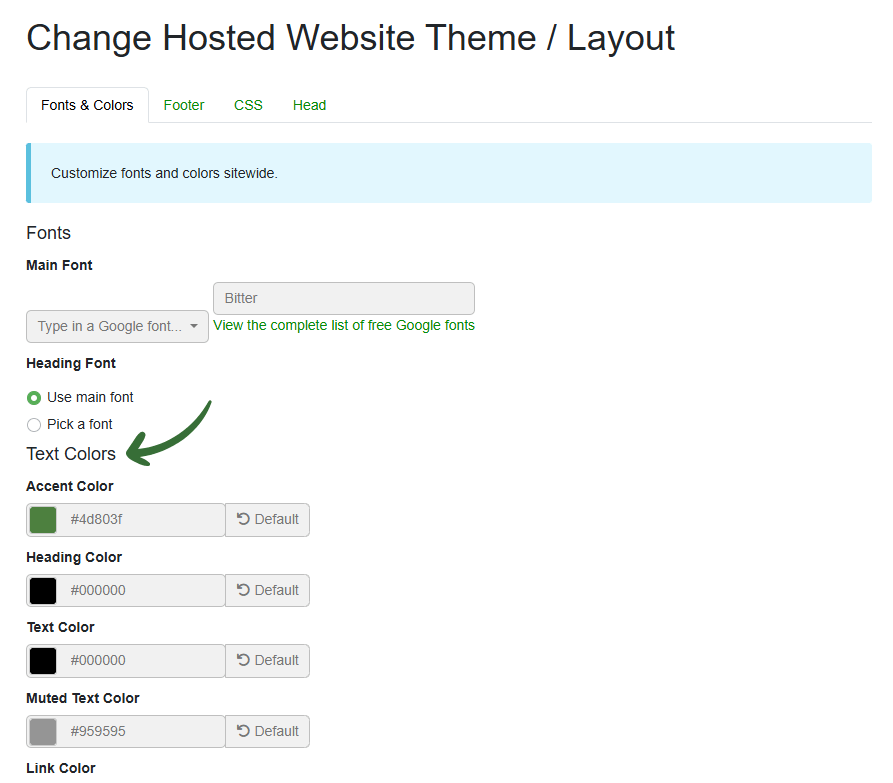Click the #959595 muted color hex field
893x783 pixels.
[x=141, y=731]
